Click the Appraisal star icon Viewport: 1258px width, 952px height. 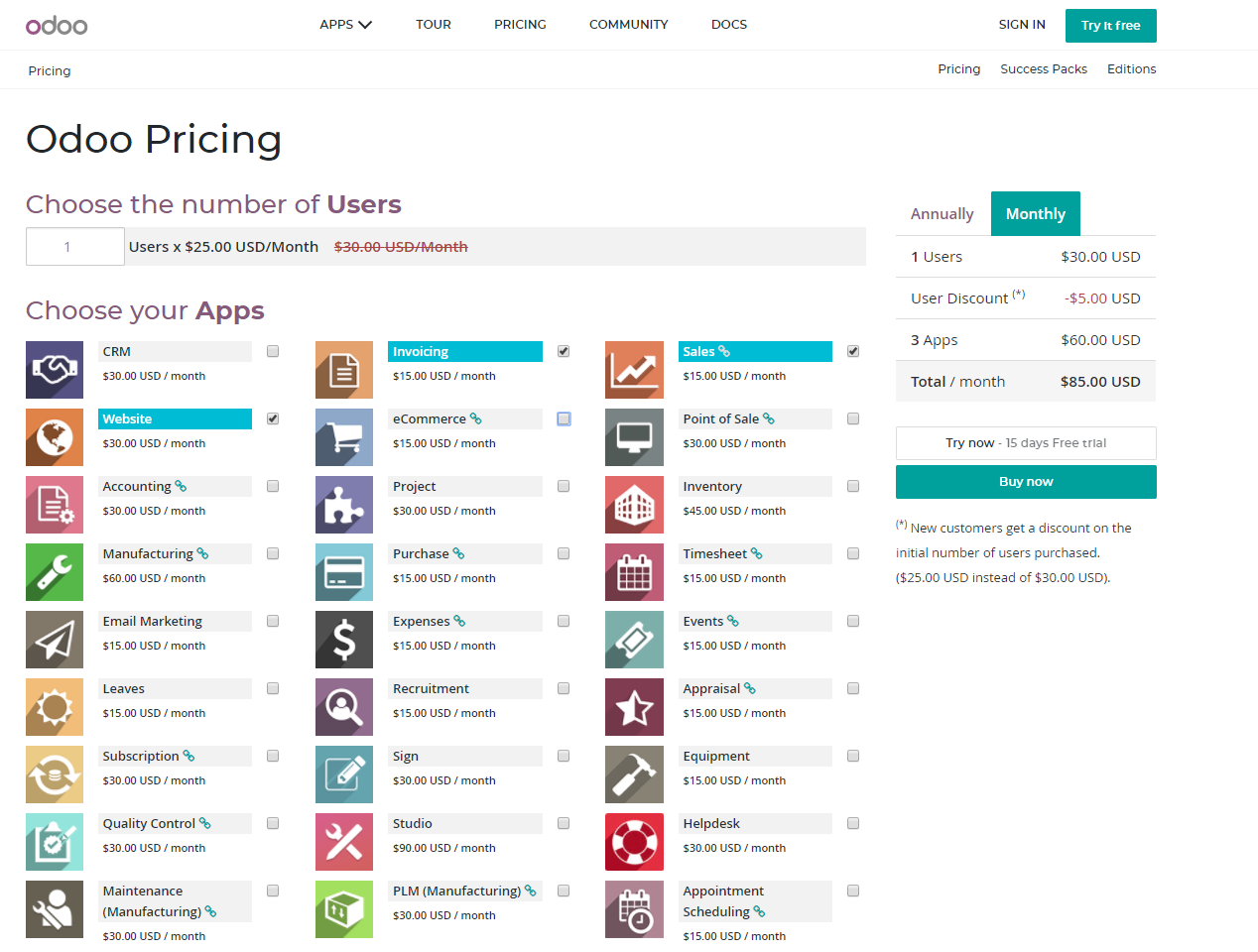pyautogui.click(x=634, y=707)
